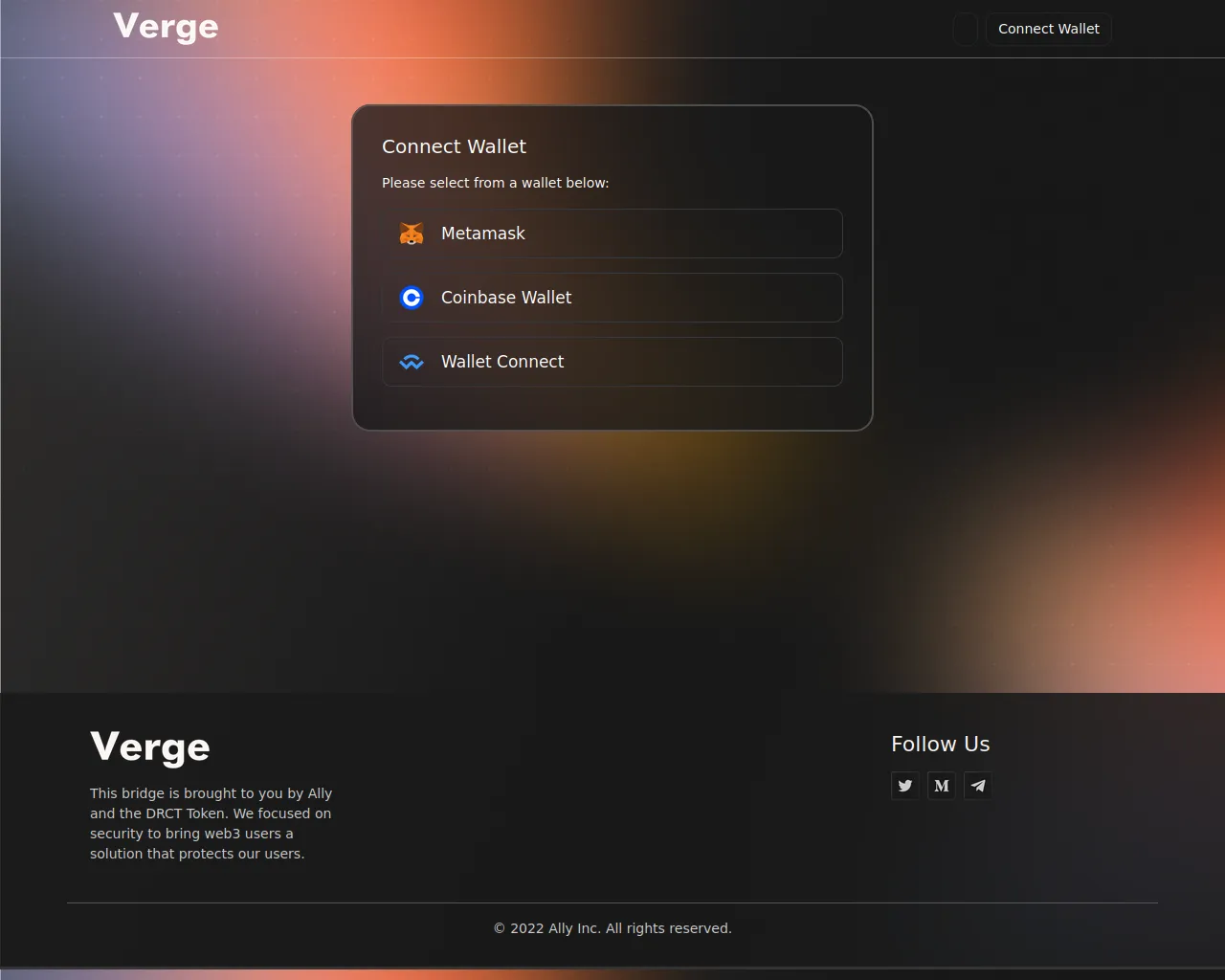The width and height of the screenshot is (1225, 980).
Task: Click the Follow Us heading
Action: (x=941, y=745)
